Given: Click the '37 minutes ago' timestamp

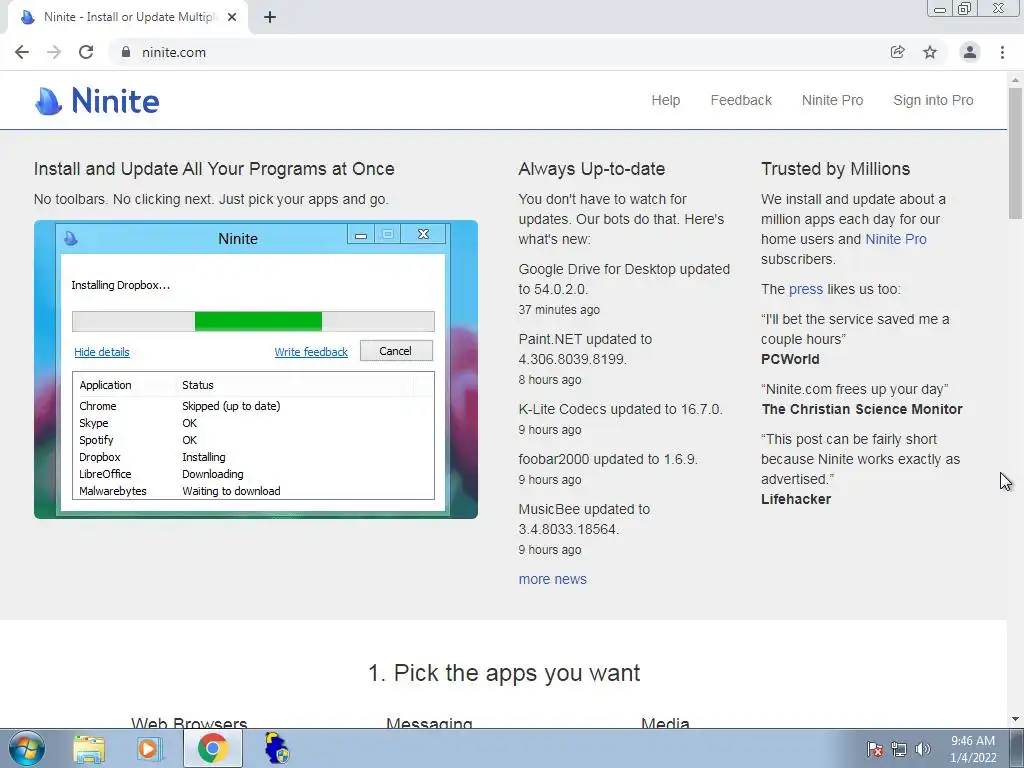Looking at the screenshot, I should [559, 310].
